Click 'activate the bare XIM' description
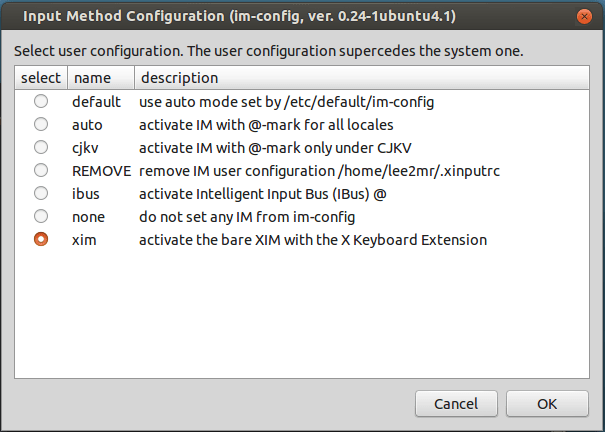The image size is (605, 432). click(312, 240)
